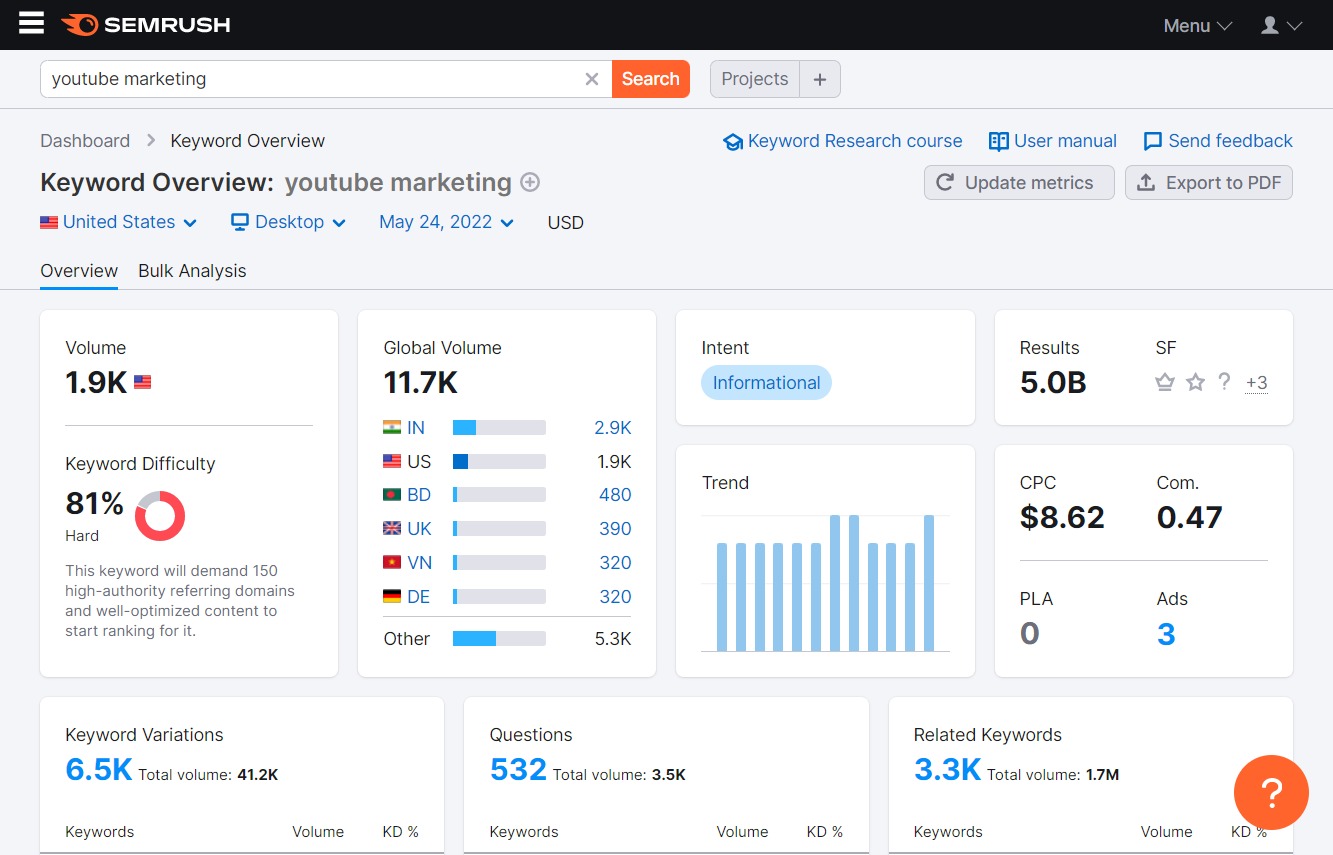1333x855 pixels.
Task: Click Export to PDF button
Action: tap(1209, 183)
